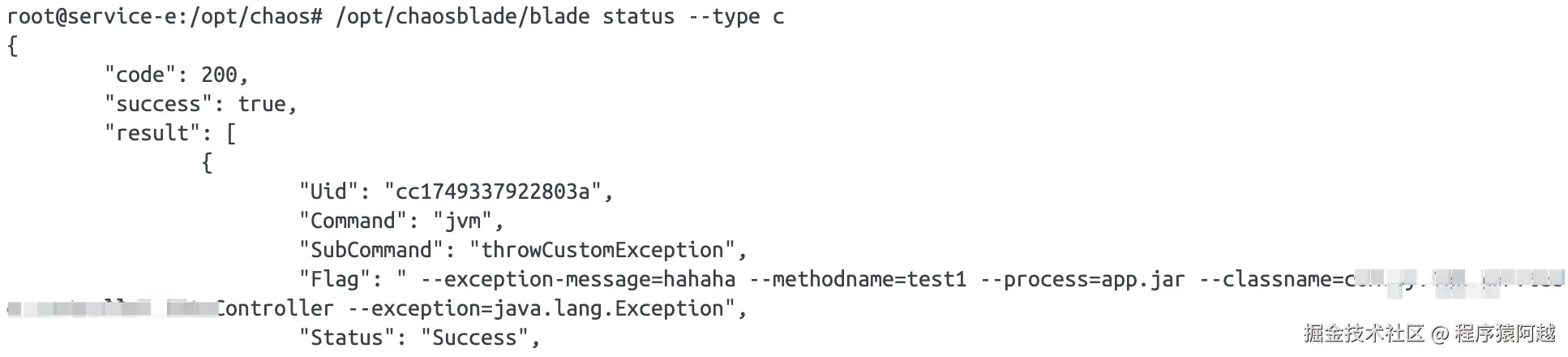Click the "jvm" command value
Screen dimensions: 1568x357
(x=463, y=221)
